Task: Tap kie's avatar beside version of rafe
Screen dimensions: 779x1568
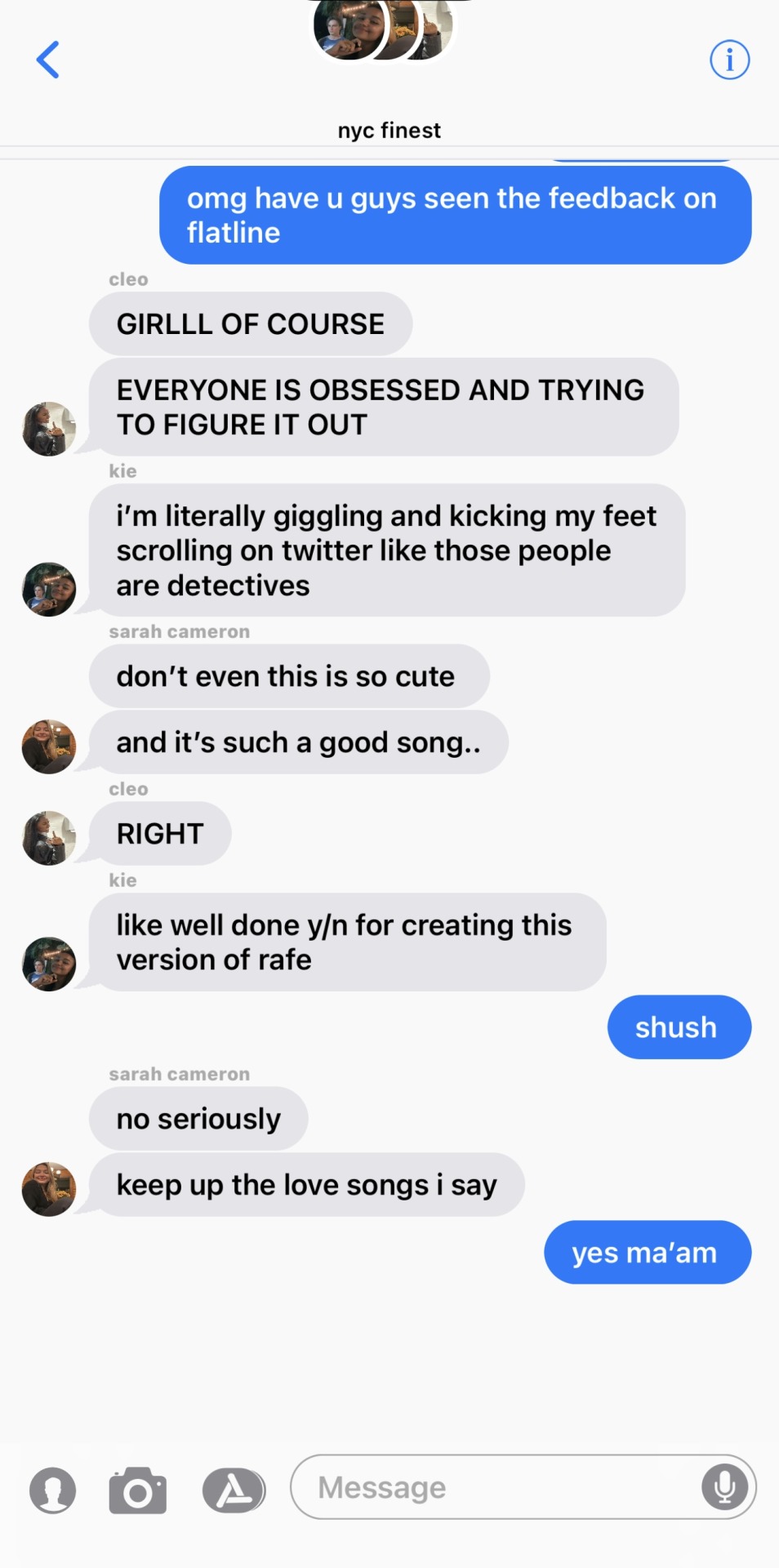Action: [49, 964]
